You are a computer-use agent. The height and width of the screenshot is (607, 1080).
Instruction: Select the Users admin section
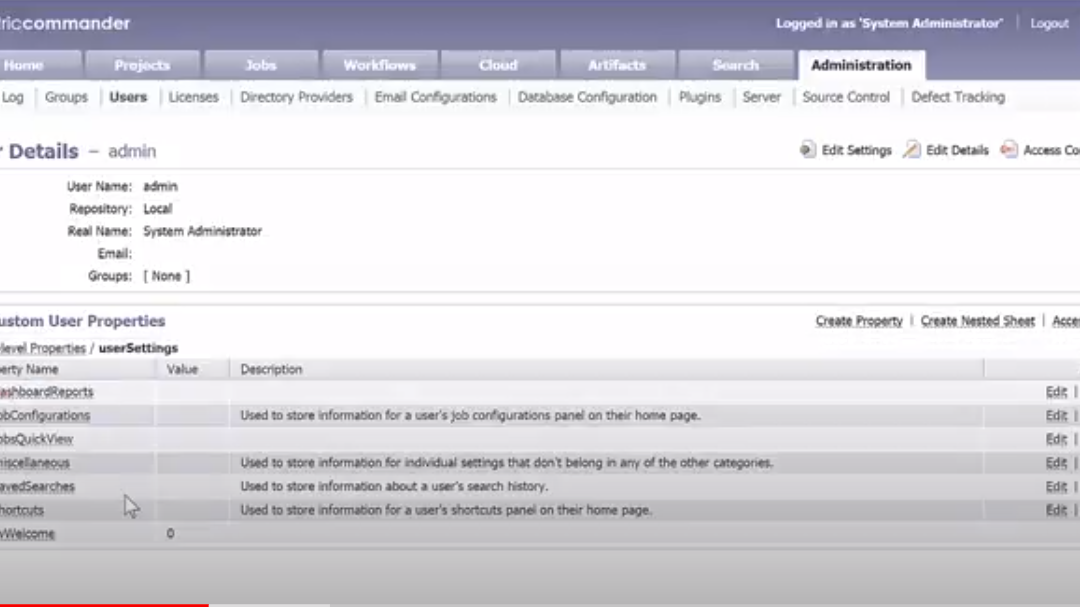pos(128,97)
